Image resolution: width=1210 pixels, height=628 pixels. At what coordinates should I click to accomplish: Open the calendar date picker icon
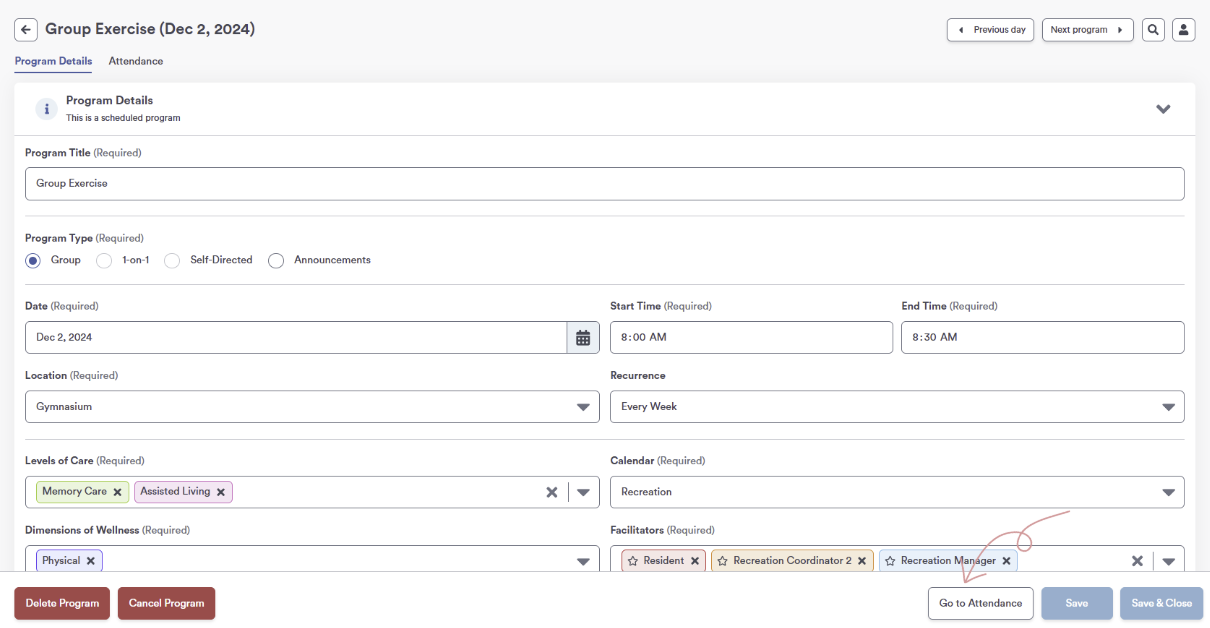[x=583, y=337]
